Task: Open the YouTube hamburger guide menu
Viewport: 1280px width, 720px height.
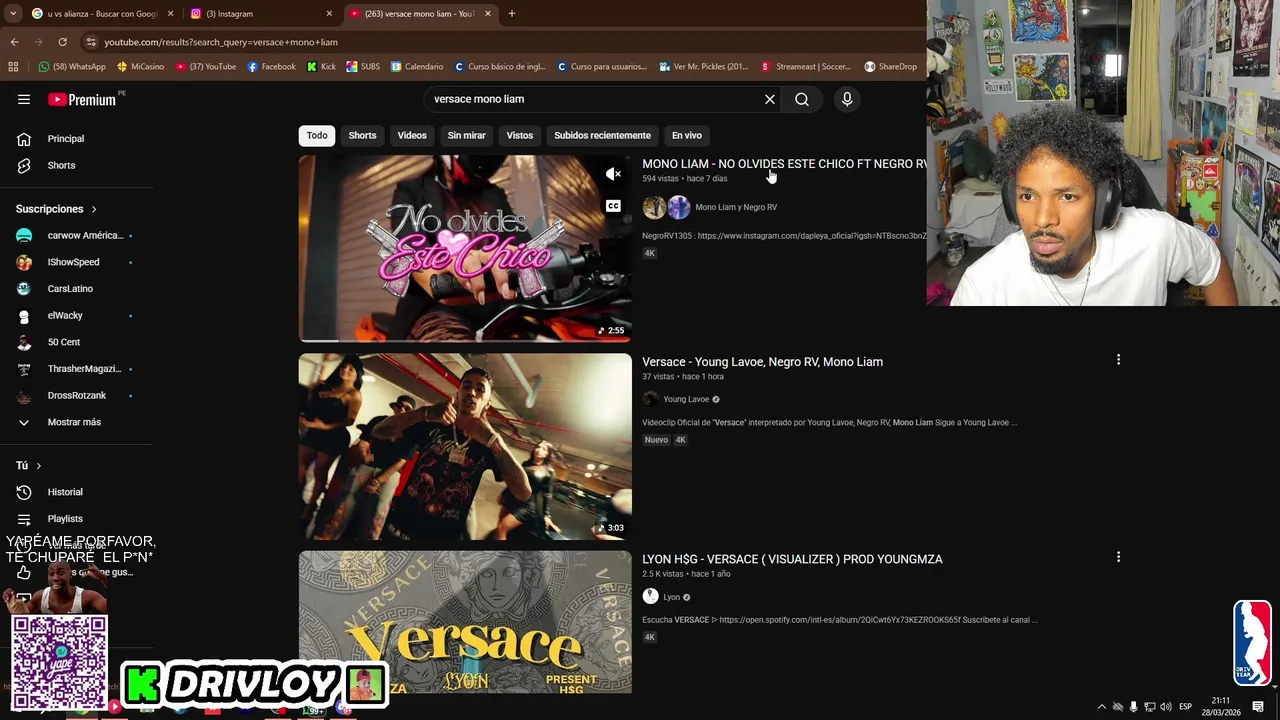Action: tap(24, 99)
